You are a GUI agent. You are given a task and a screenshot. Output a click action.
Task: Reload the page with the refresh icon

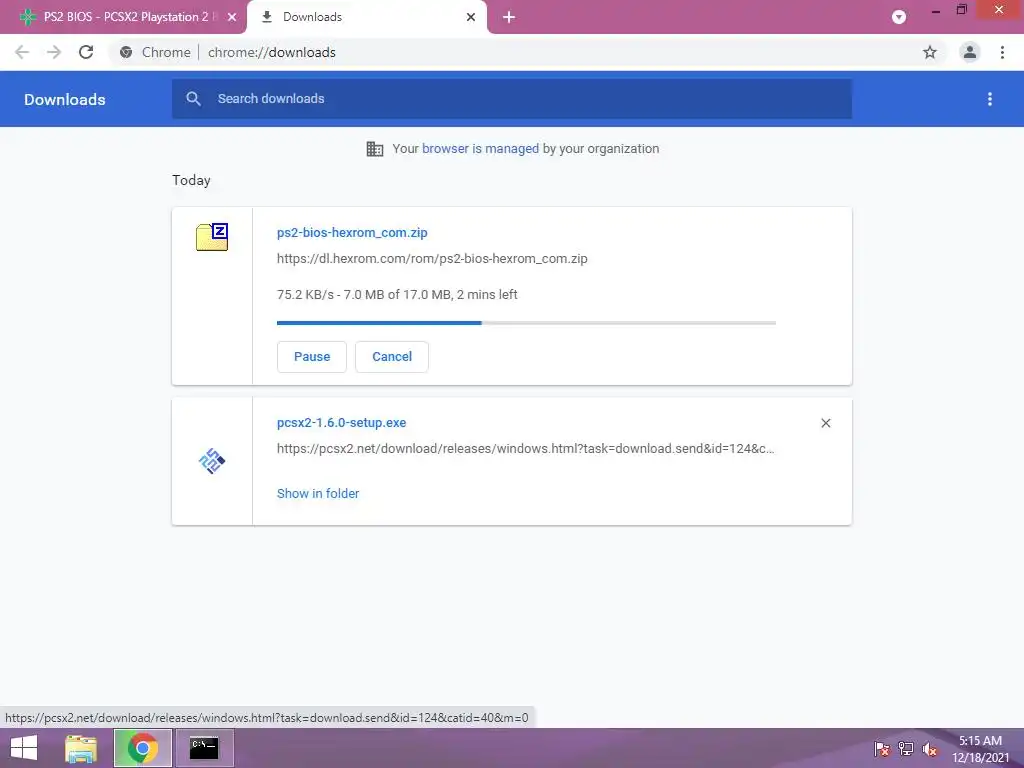[x=86, y=52]
